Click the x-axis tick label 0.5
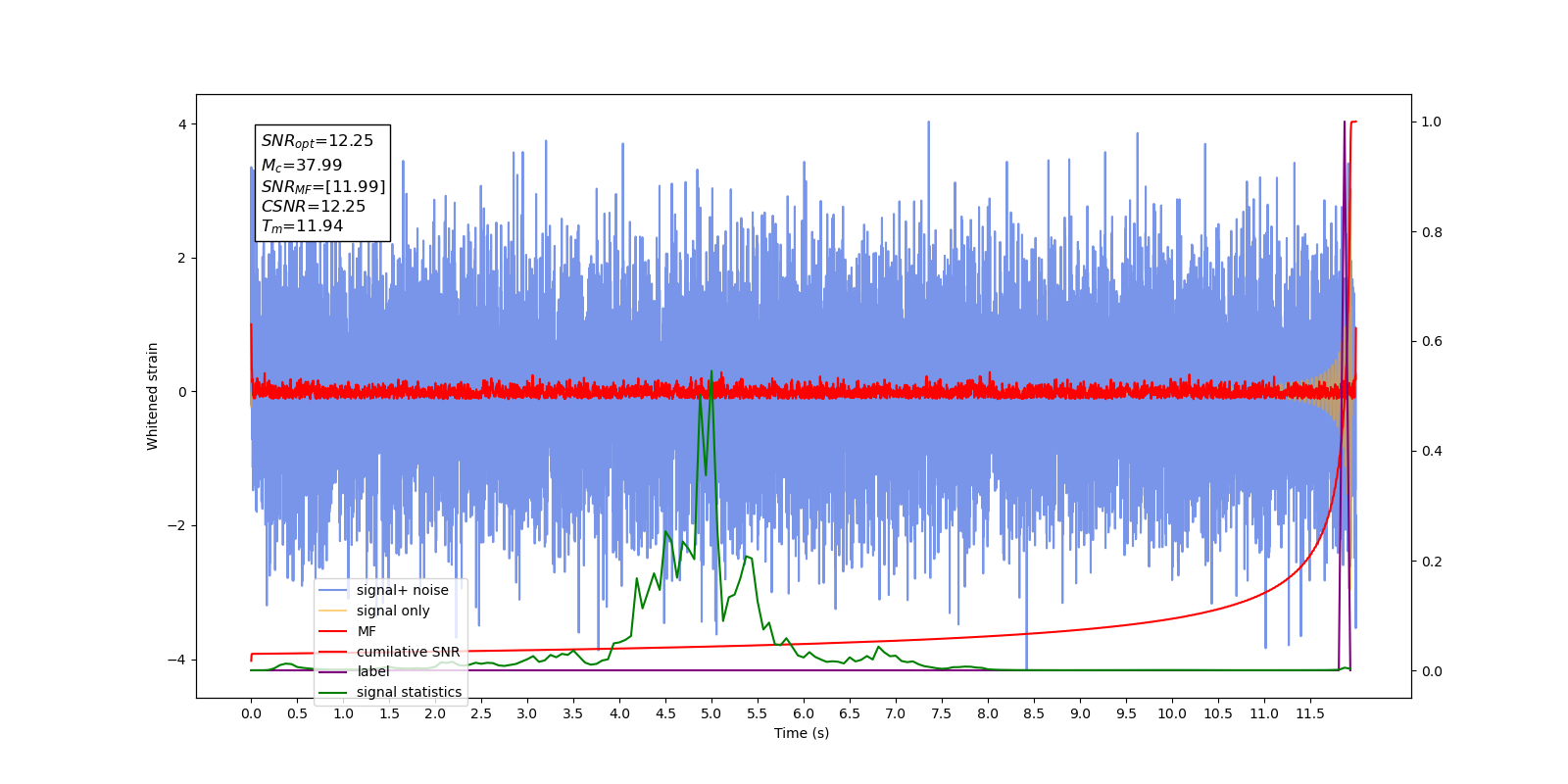Image resolution: width=1568 pixels, height=784 pixels. [297, 713]
